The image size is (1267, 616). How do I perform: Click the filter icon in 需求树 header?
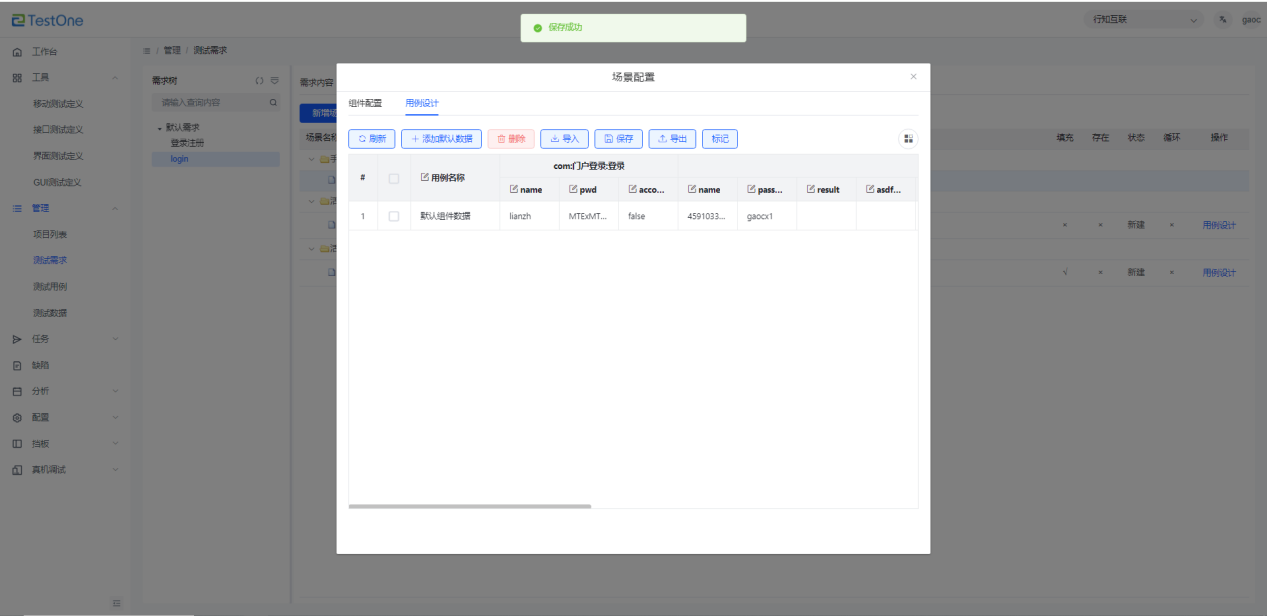274,80
